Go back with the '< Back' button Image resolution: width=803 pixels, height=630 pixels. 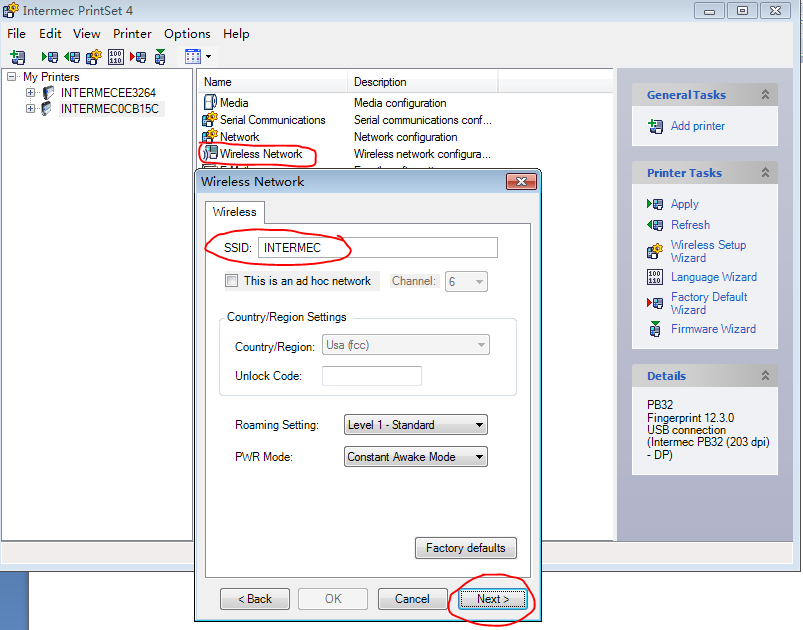pos(255,599)
